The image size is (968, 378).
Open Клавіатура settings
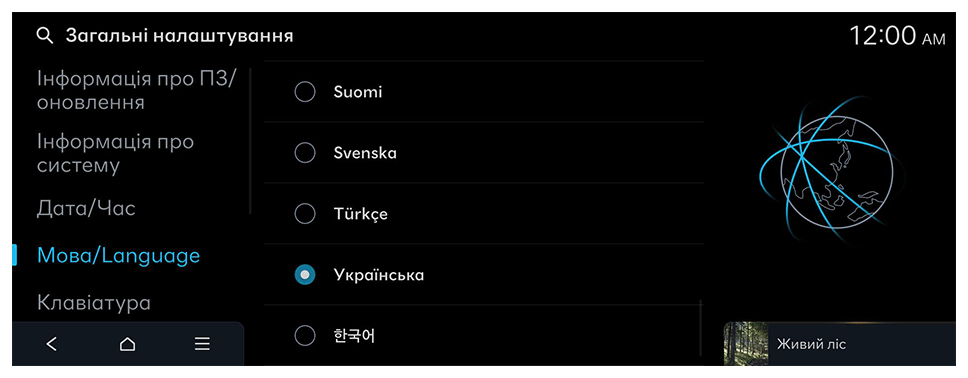click(94, 303)
